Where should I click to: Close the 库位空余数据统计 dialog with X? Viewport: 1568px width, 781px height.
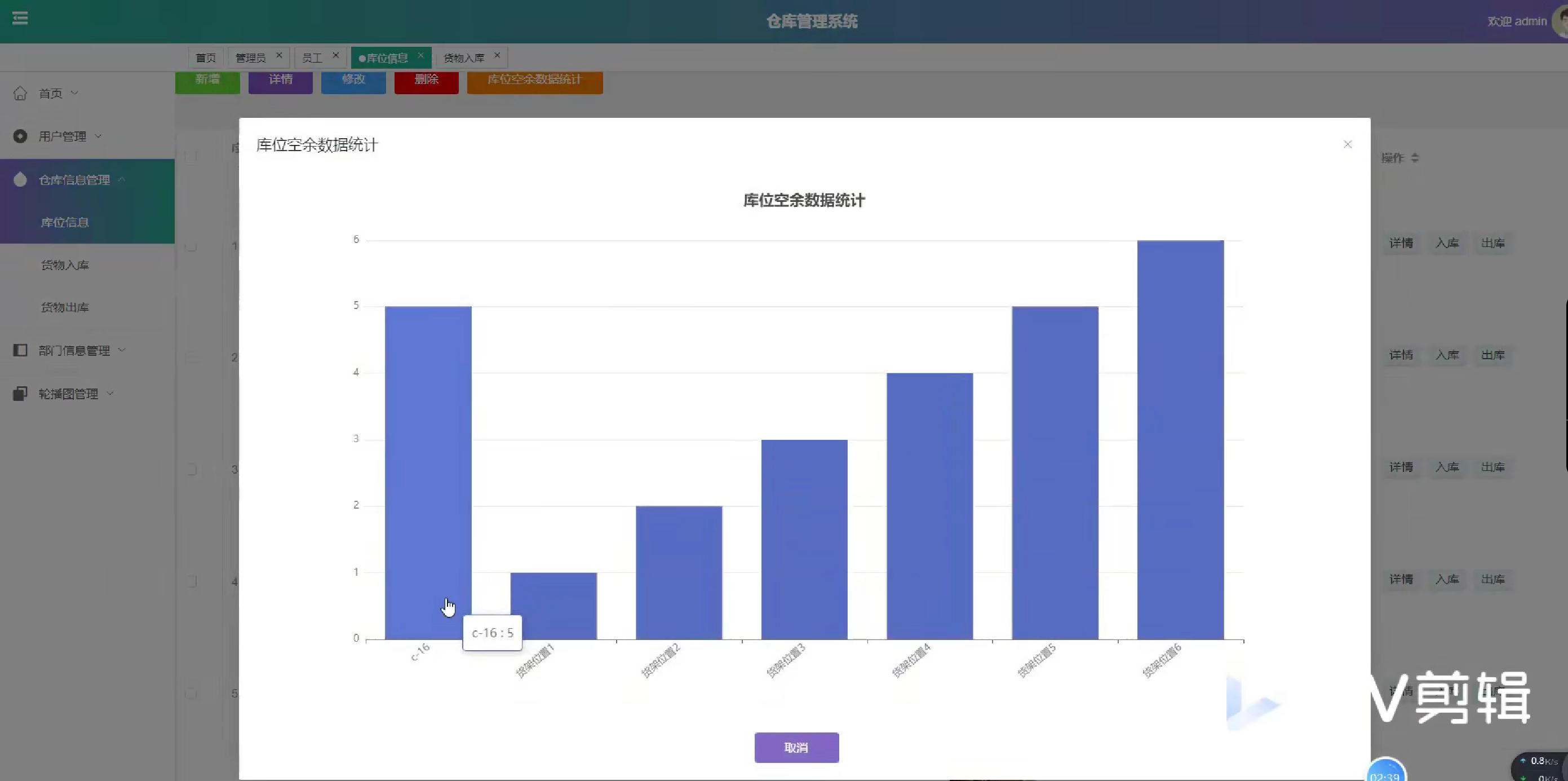tap(1347, 144)
